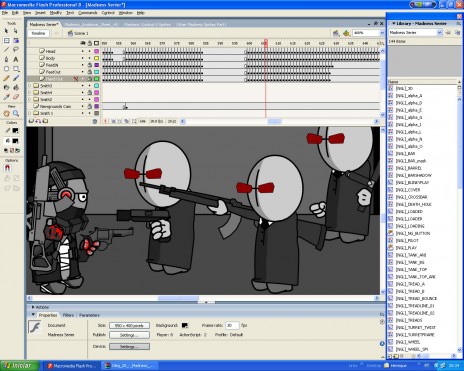The height and width of the screenshot is (371, 464).
Task: Open the File menu
Action: click(x=5, y=13)
